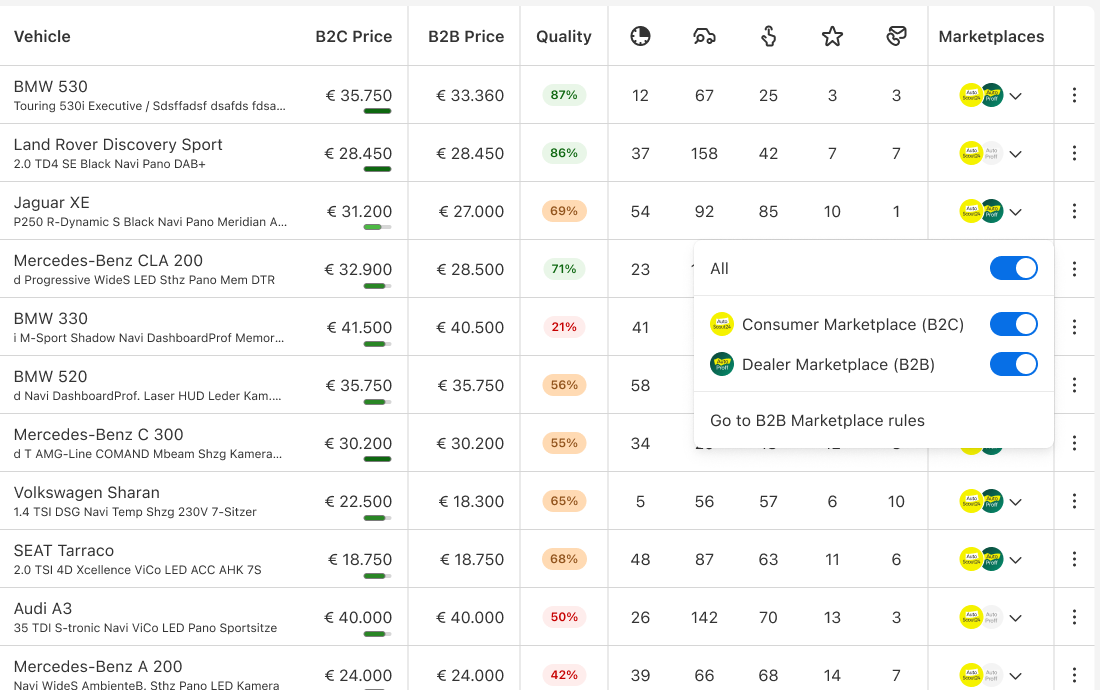Click the 50% quality badge for Audi A3

pos(564,618)
